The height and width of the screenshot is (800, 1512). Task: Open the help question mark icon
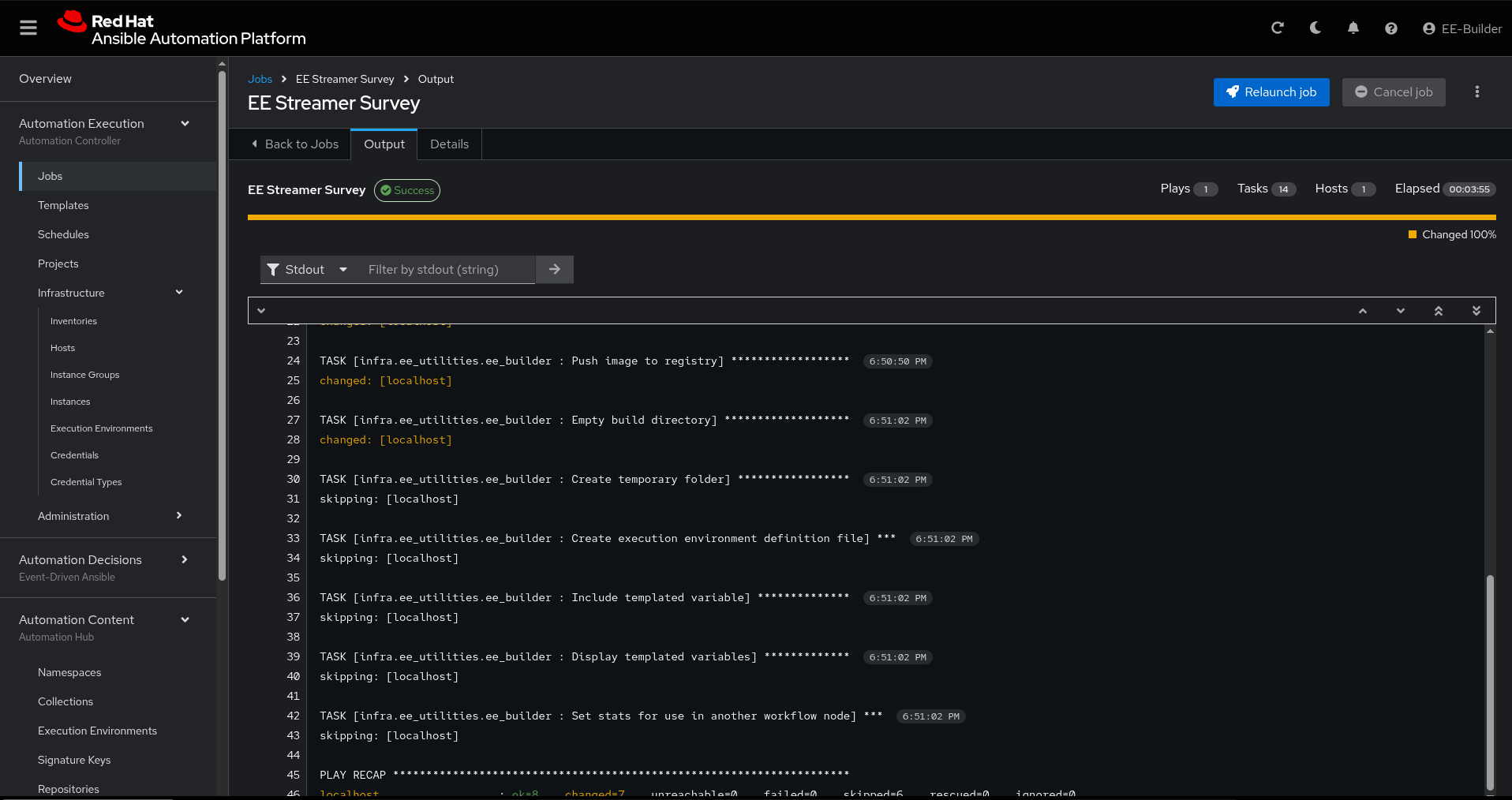coord(1390,28)
